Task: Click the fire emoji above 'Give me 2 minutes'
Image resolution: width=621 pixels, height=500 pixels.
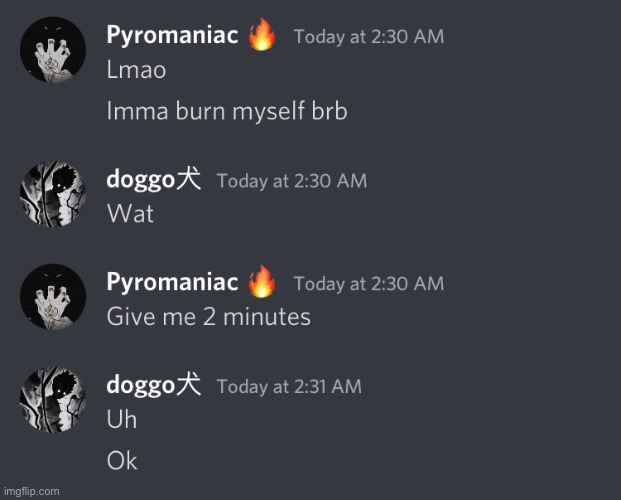Action: (262, 282)
